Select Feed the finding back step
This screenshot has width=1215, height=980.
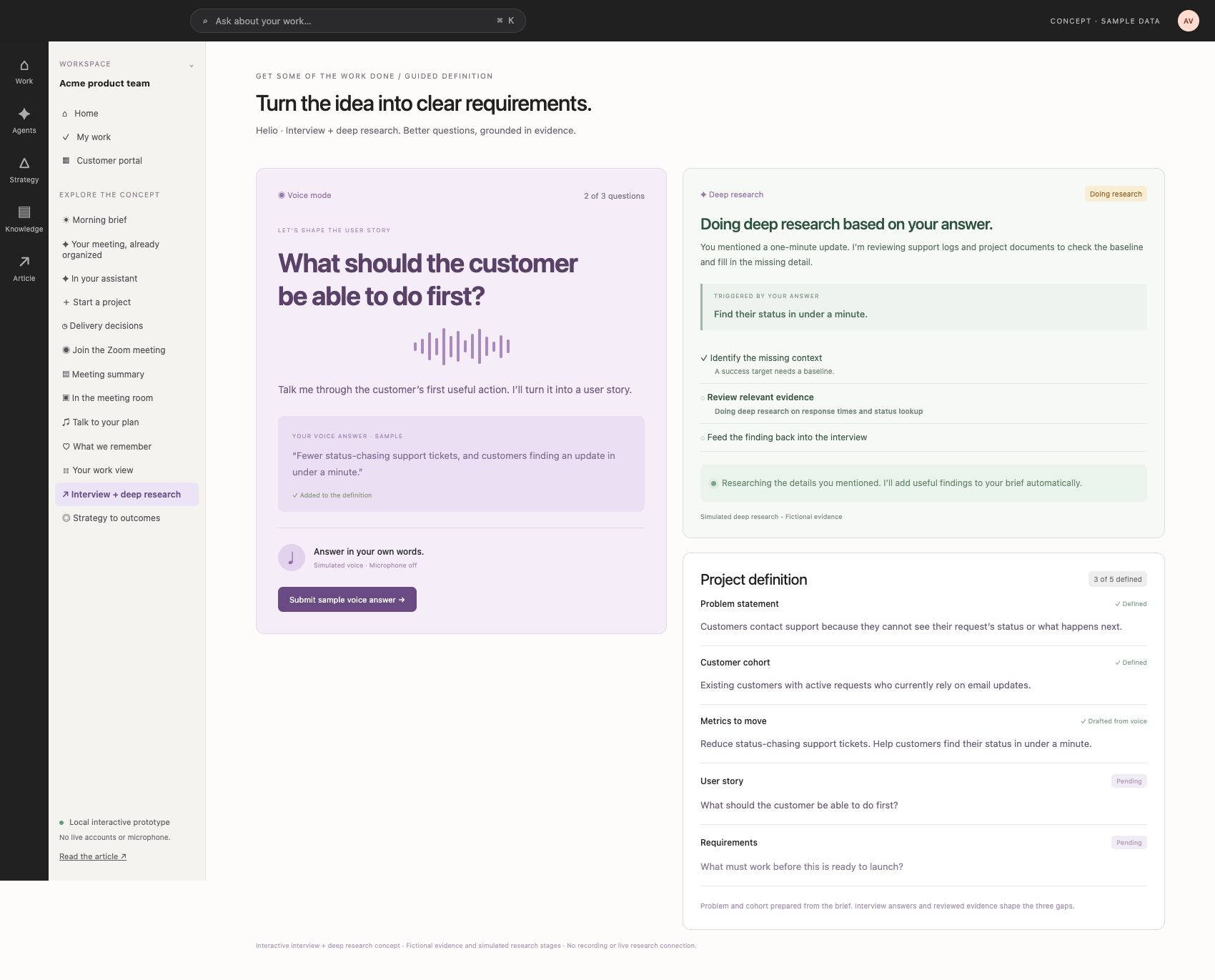(923, 437)
